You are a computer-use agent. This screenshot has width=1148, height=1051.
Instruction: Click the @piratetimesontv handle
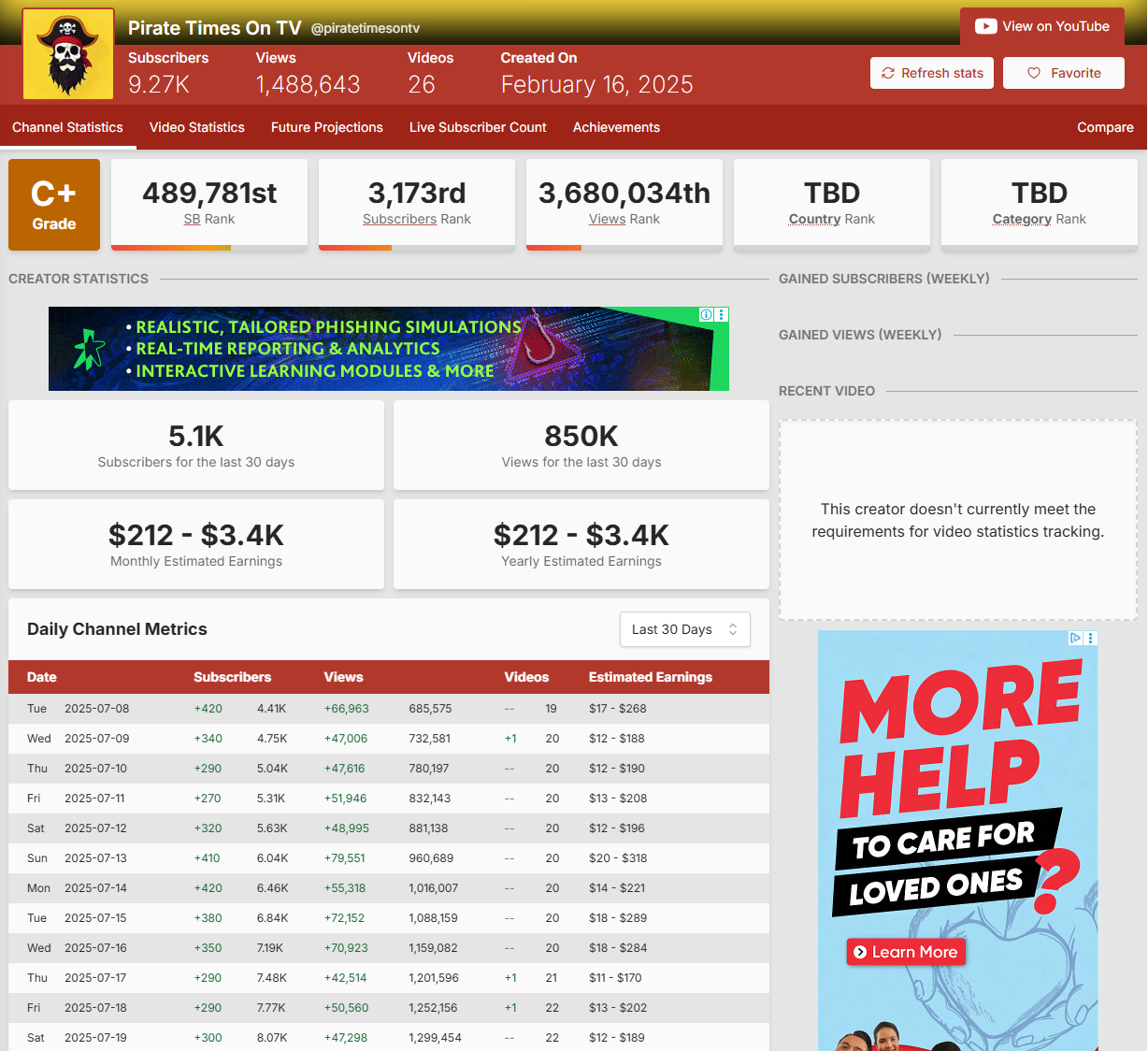(366, 29)
